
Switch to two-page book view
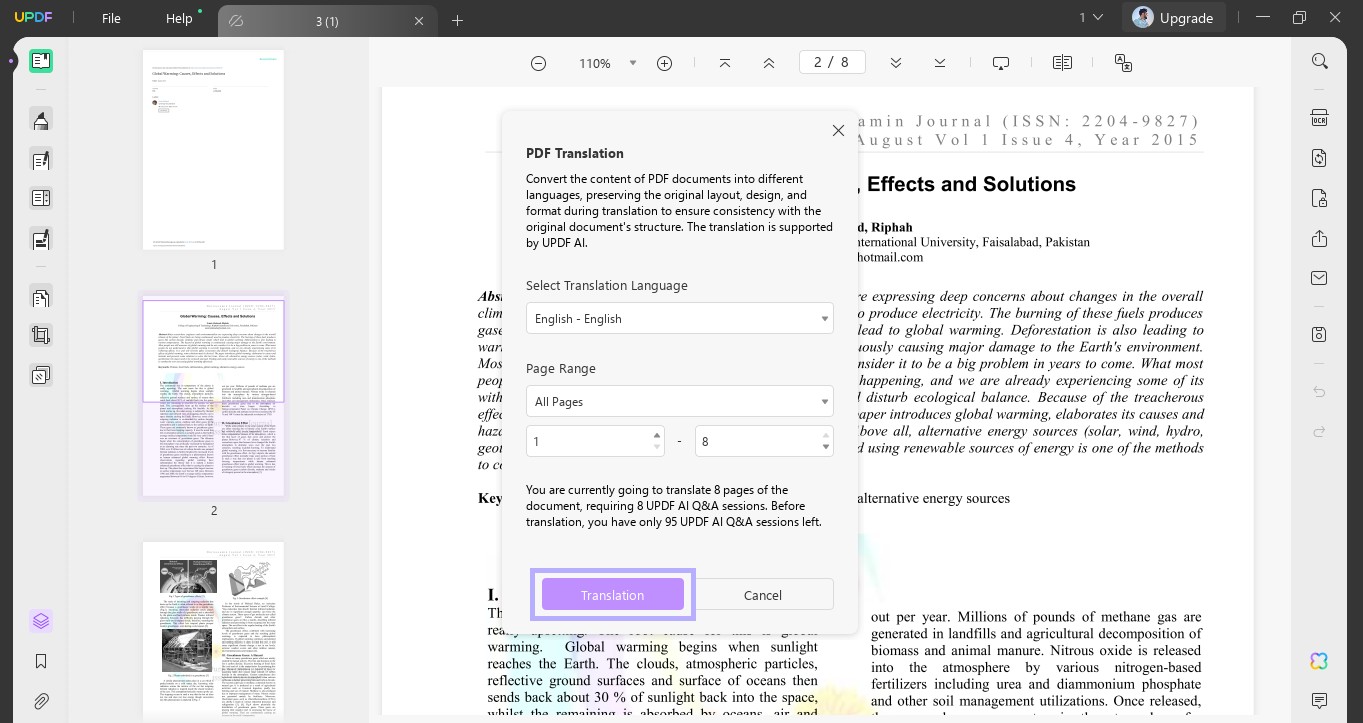pos(1062,62)
